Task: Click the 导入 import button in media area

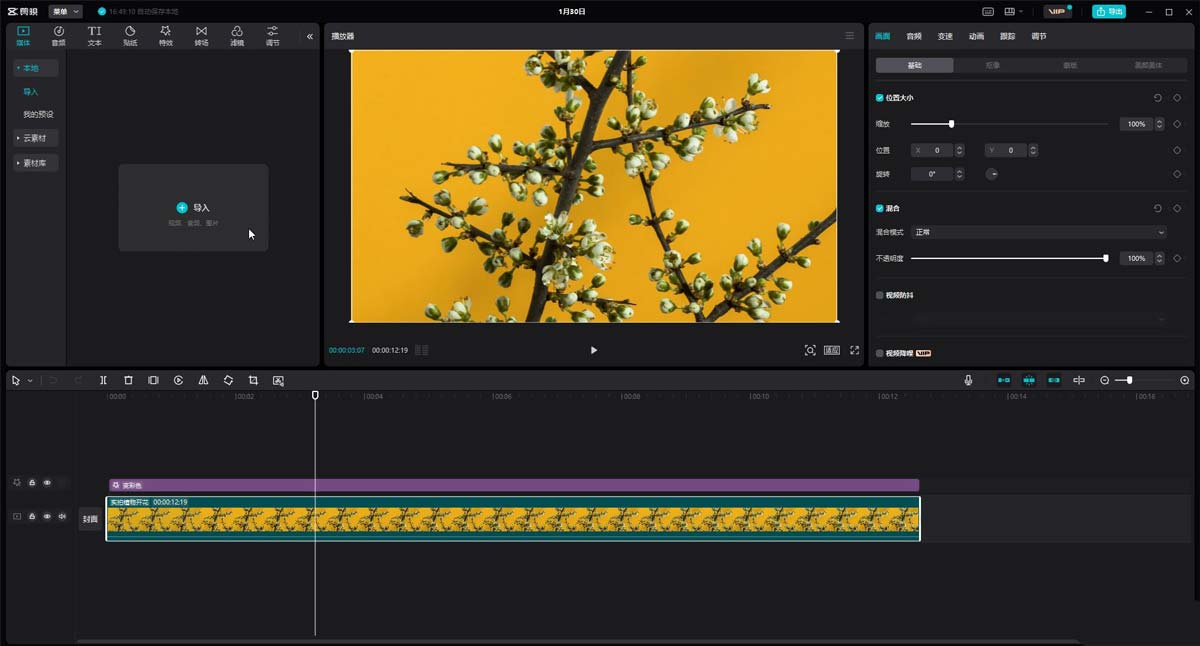Action: (x=193, y=208)
